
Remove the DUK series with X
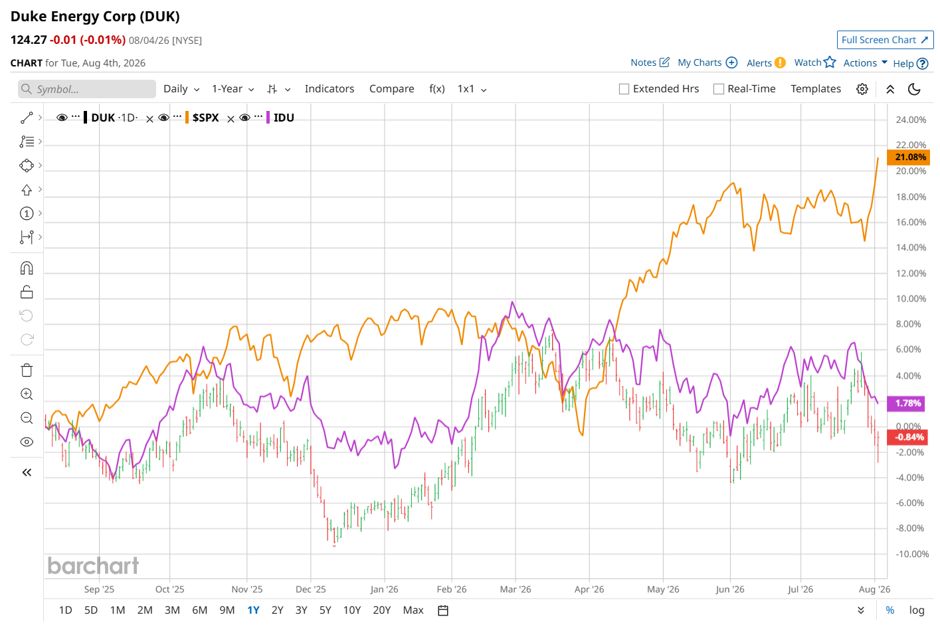(x=150, y=119)
